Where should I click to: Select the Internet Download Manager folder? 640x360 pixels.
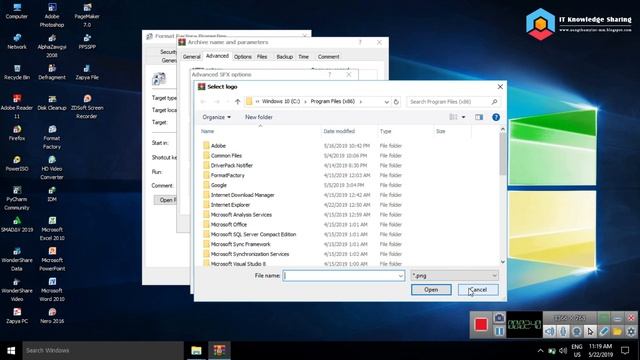242,195
